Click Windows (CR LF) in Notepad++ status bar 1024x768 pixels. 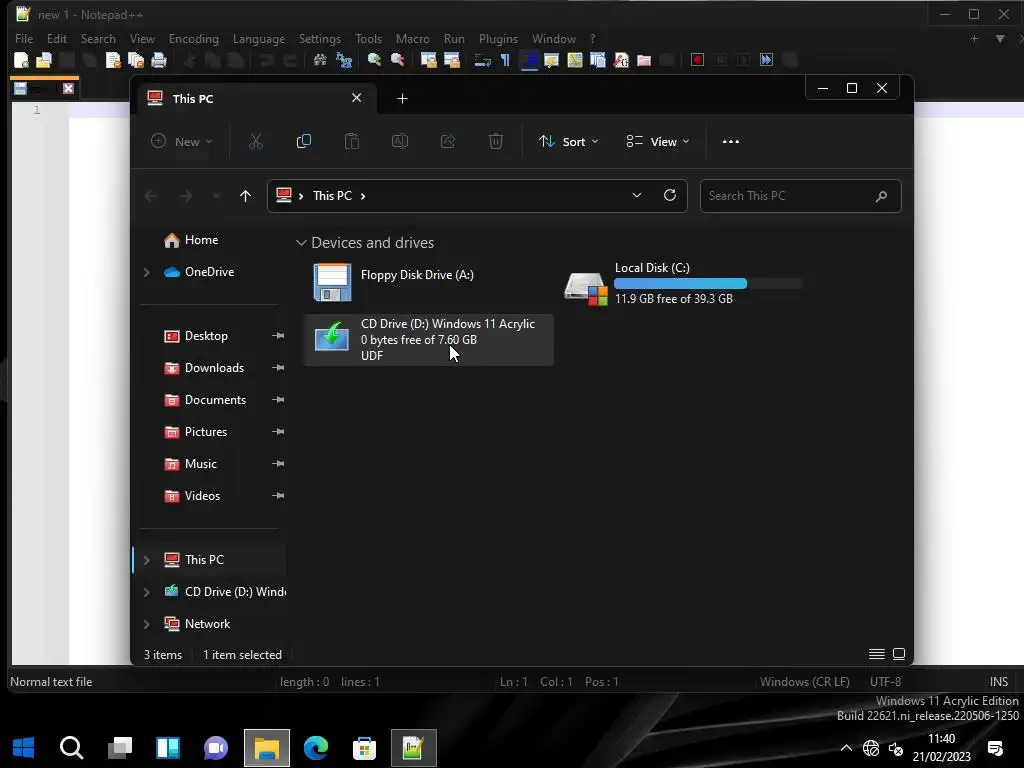click(x=805, y=682)
